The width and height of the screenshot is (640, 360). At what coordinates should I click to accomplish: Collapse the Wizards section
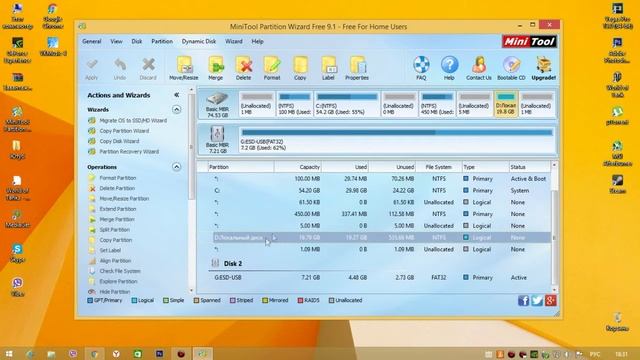(x=176, y=109)
